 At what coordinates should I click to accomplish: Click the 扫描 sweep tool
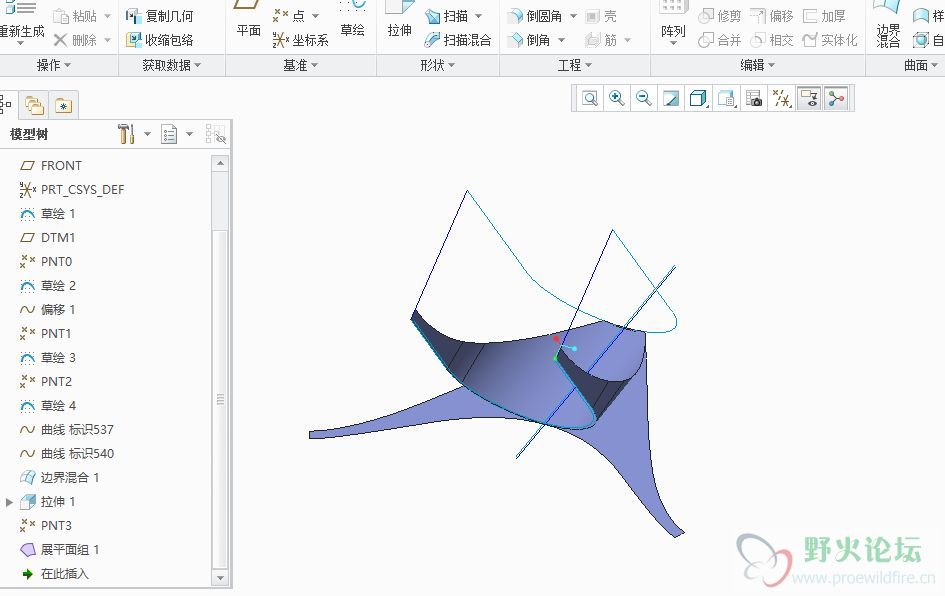point(447,16)
